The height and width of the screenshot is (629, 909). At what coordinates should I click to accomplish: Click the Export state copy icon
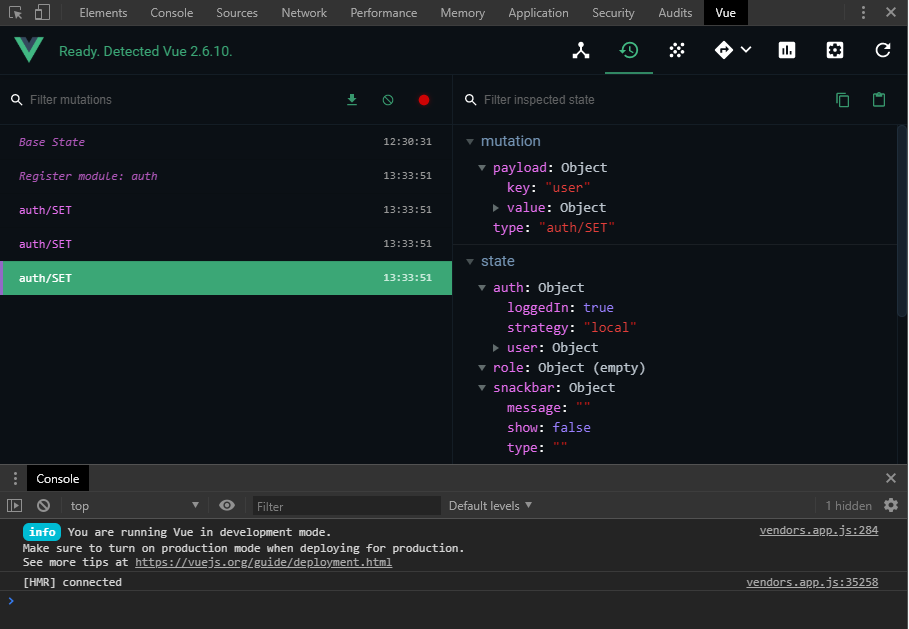842,100
